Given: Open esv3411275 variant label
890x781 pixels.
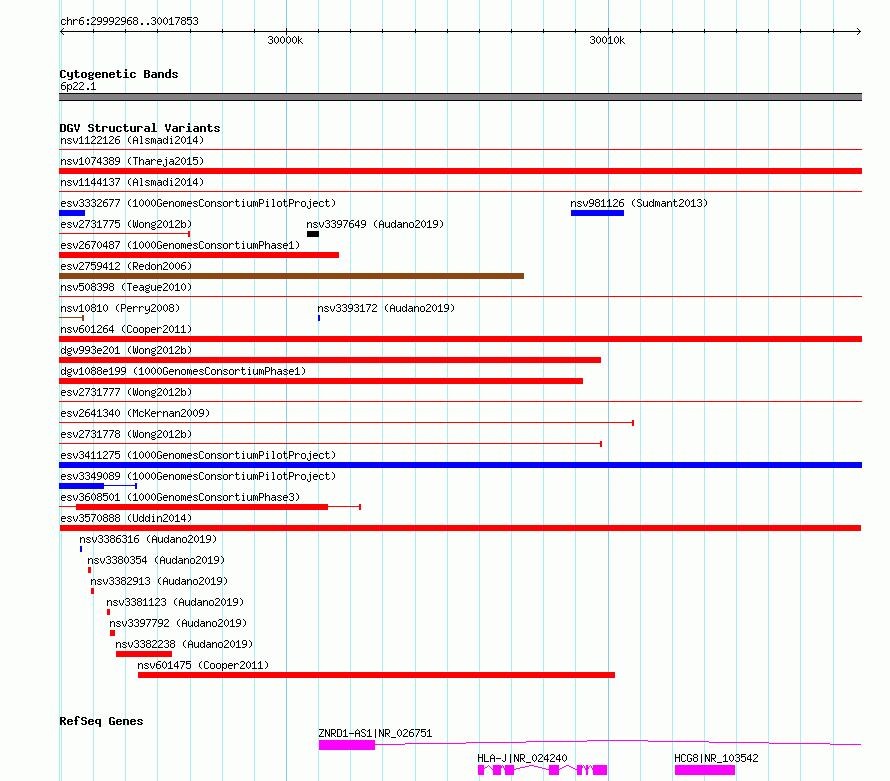Looking at the screenshot, I should (x=198, y=455).
